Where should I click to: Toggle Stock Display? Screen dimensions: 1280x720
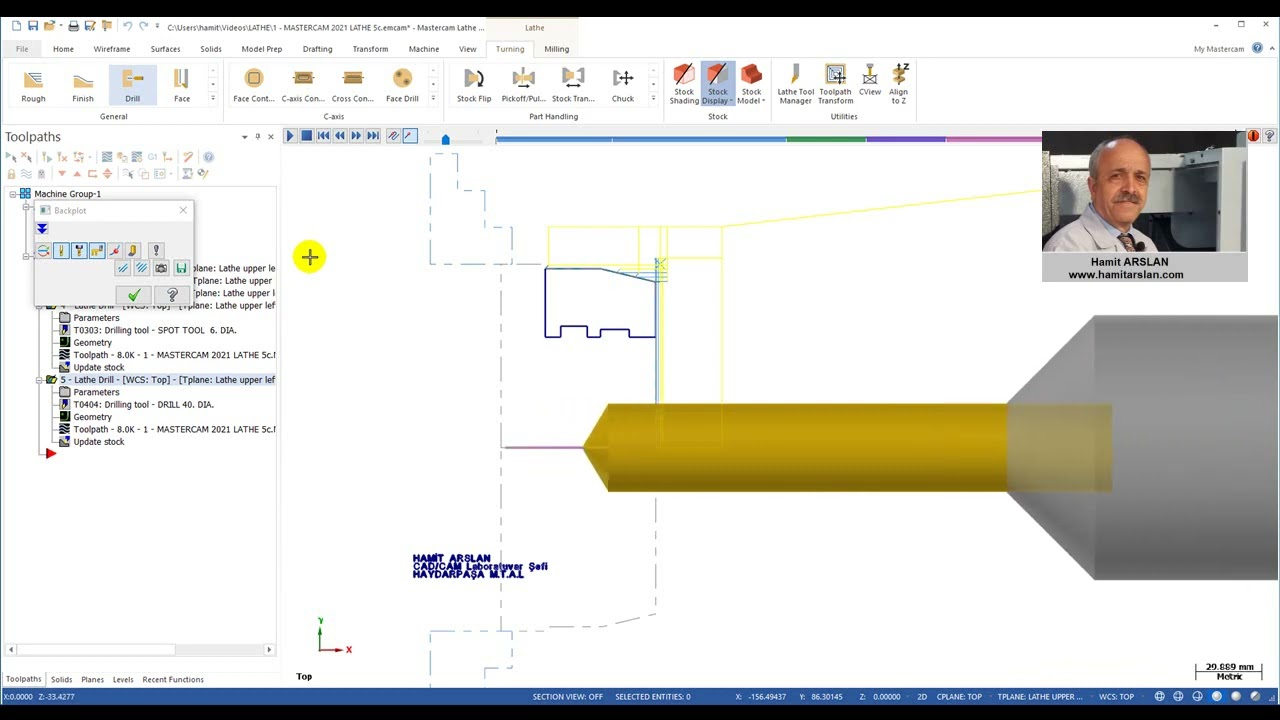click(718, 84)
